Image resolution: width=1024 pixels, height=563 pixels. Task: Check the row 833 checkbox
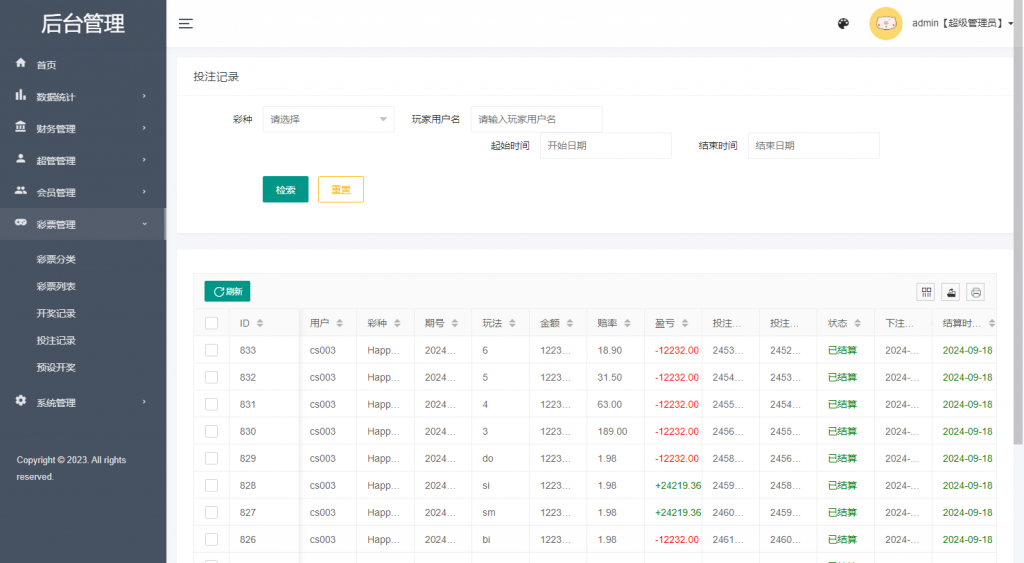[x=212, y=350]
